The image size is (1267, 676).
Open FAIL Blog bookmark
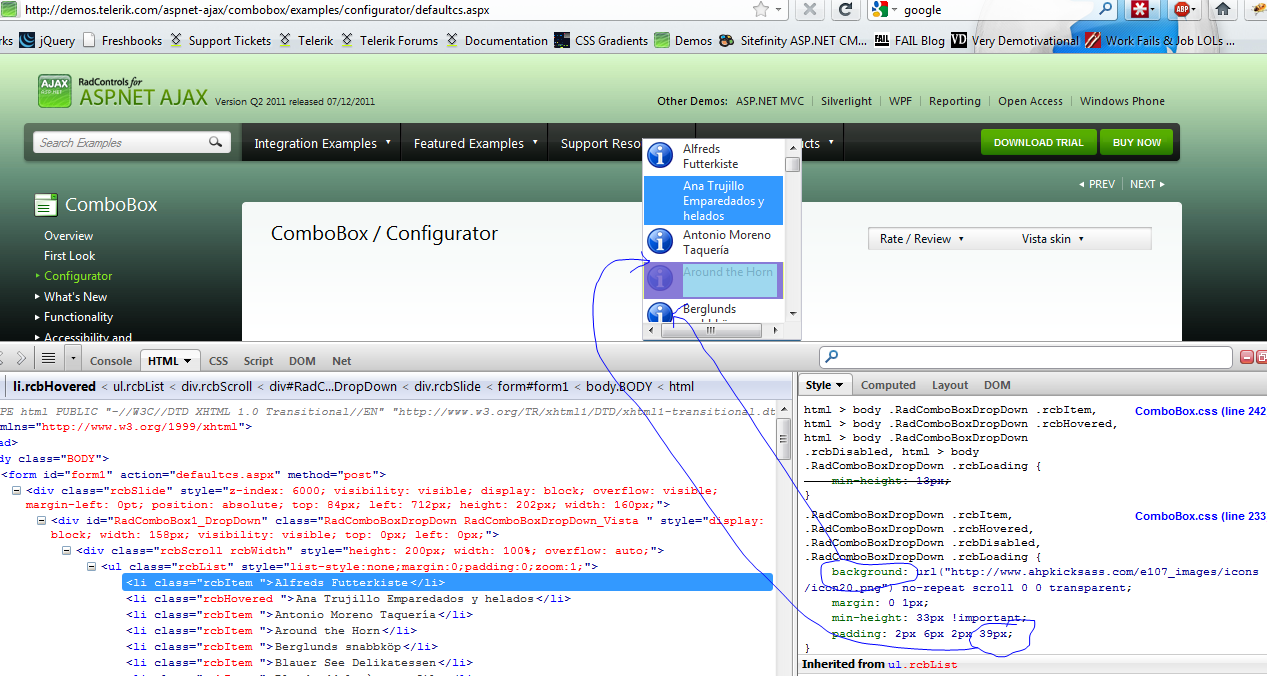tap(909, 40)
